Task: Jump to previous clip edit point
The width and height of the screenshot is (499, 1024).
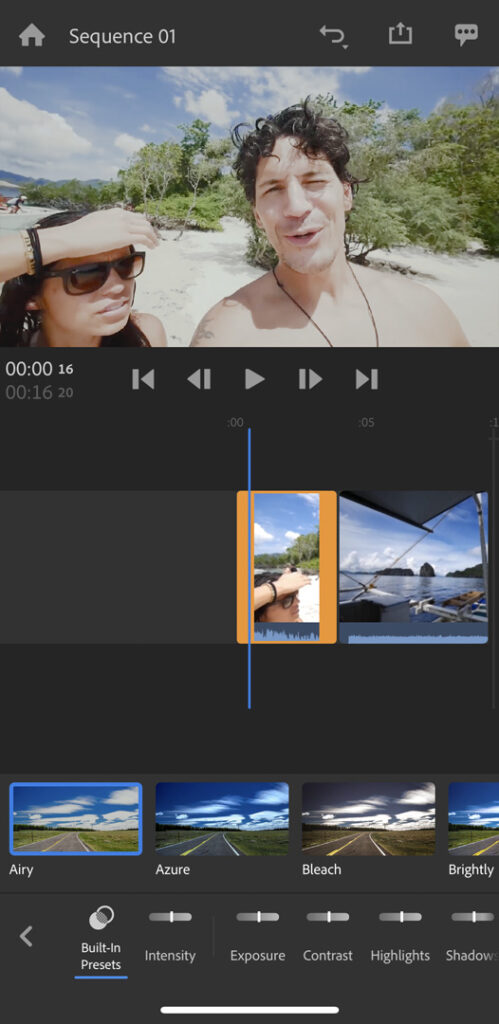Action: [143, 379]
